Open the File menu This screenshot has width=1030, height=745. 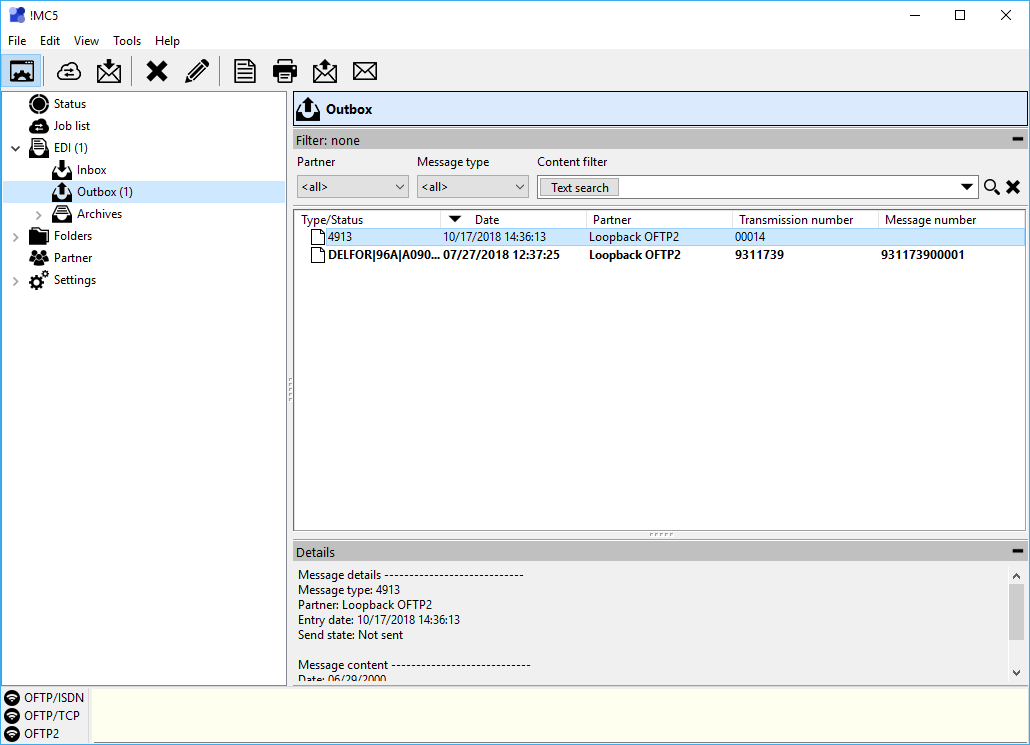(17, 41)
